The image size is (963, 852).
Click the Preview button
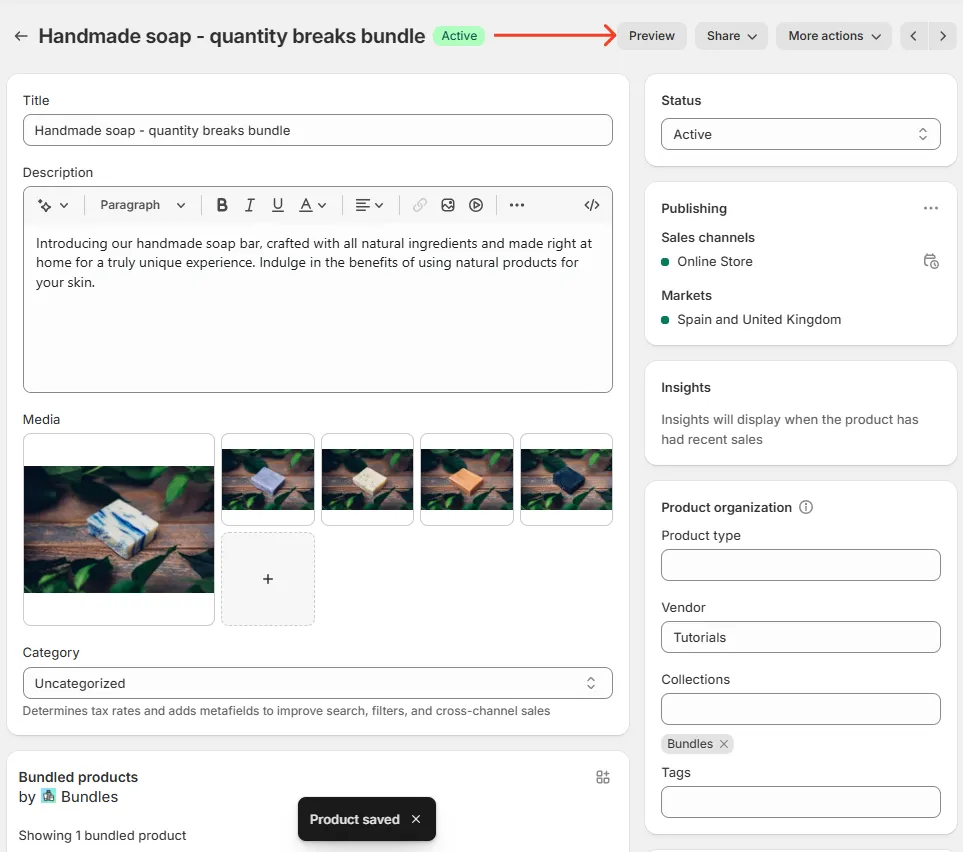click(x=651, y=36)
